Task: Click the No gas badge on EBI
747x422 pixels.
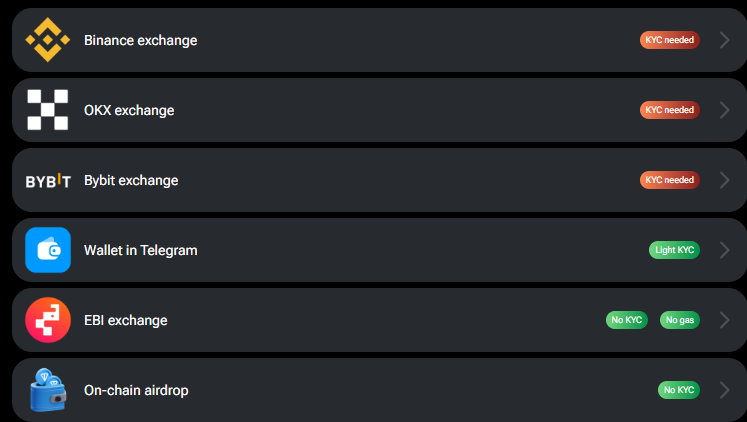Action: click(x=680, y=320)
